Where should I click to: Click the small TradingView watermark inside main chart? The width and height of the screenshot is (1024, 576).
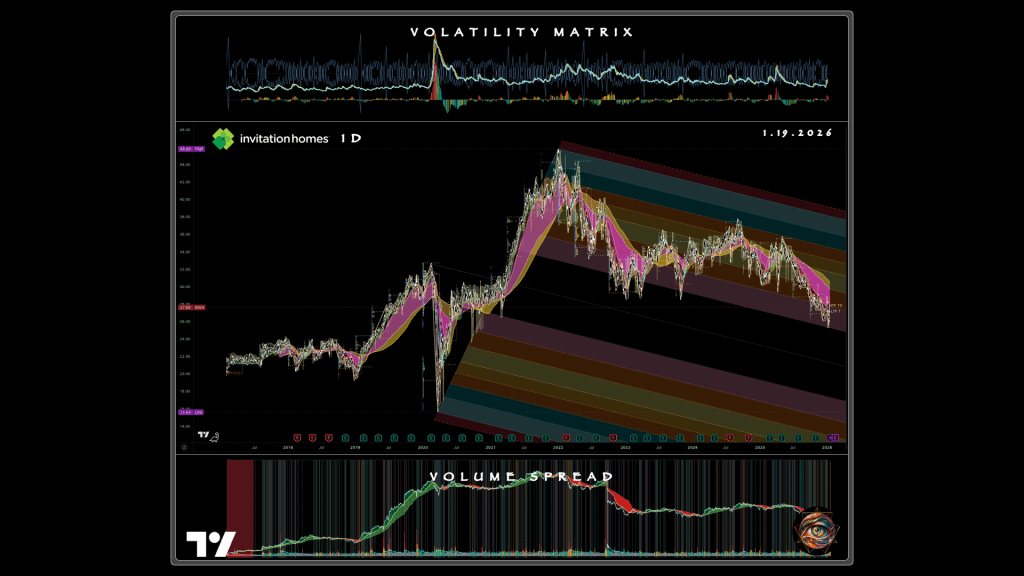pyautogui.click(x=205, y=435)
